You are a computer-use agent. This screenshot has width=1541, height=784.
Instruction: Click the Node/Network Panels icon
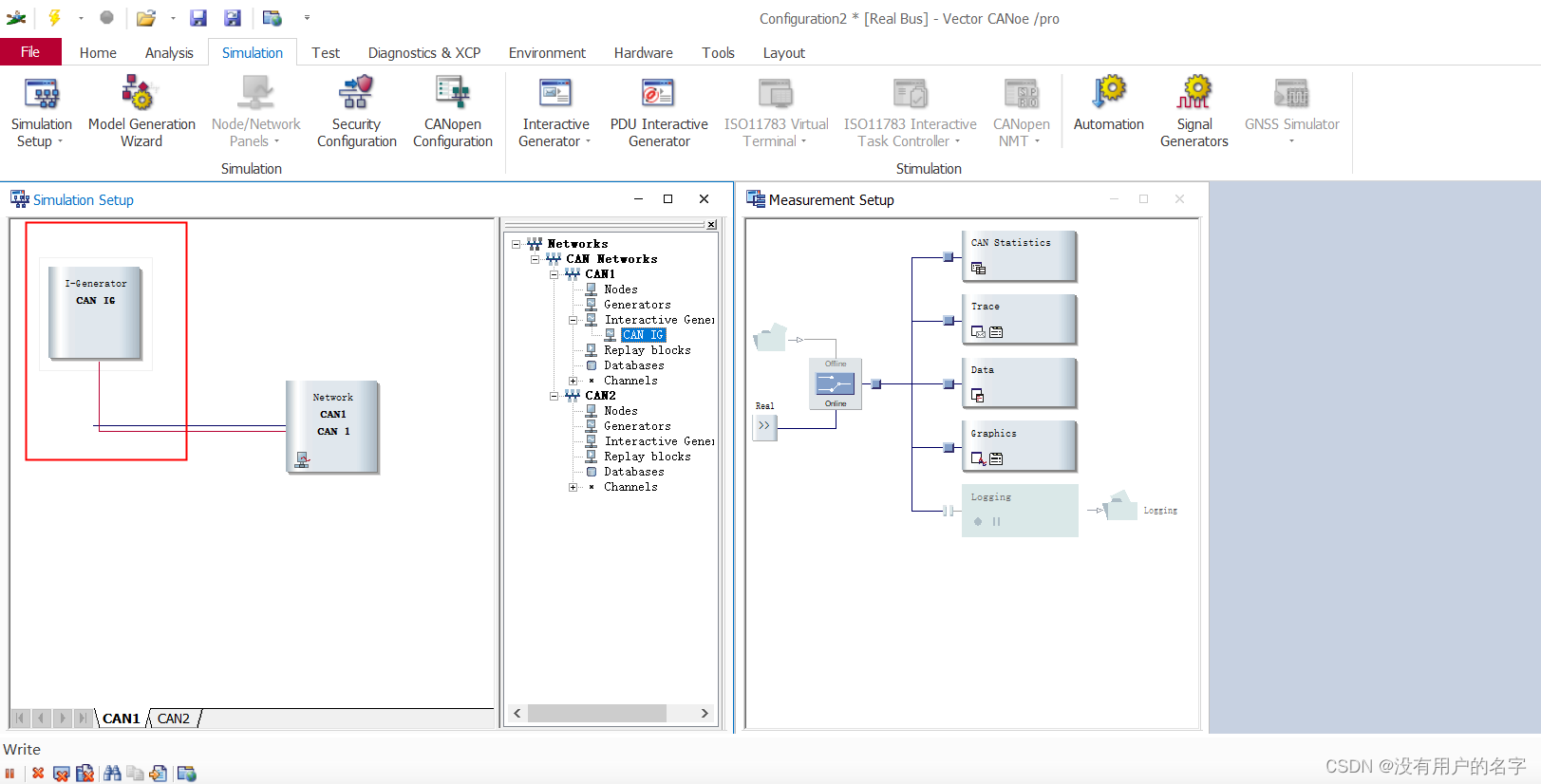click(255, 93)
